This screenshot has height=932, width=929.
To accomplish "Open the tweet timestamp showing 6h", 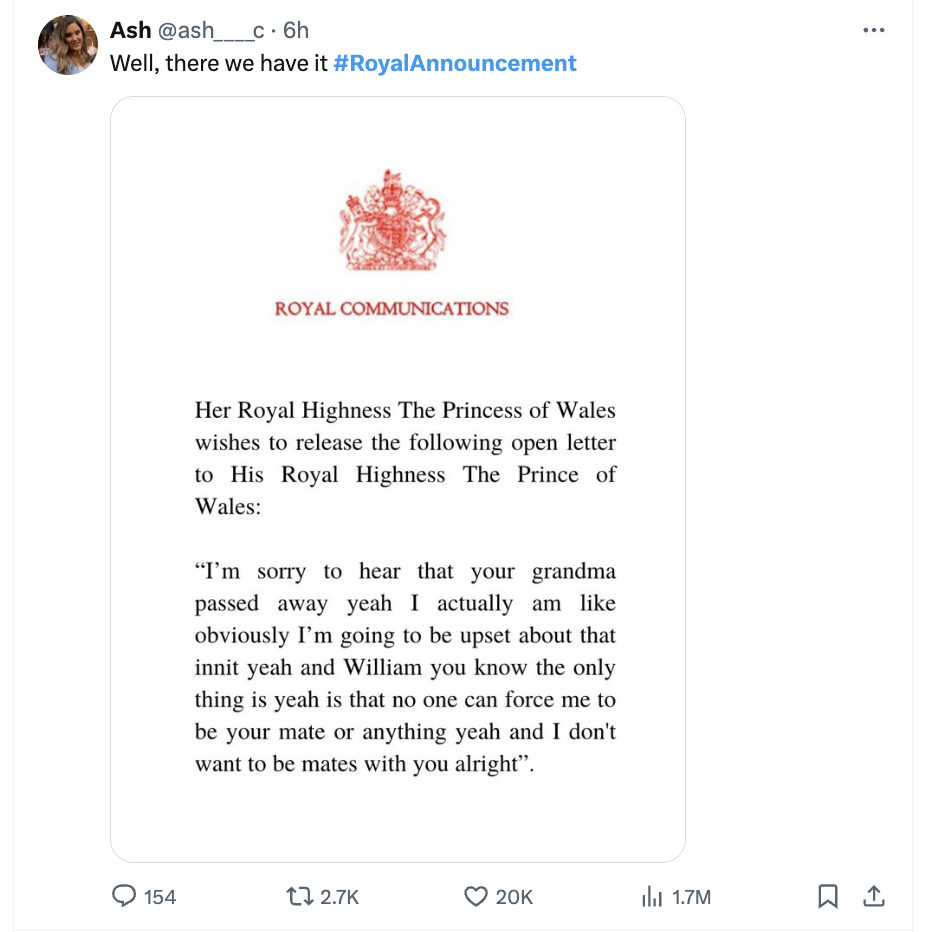I will [298, 30].
